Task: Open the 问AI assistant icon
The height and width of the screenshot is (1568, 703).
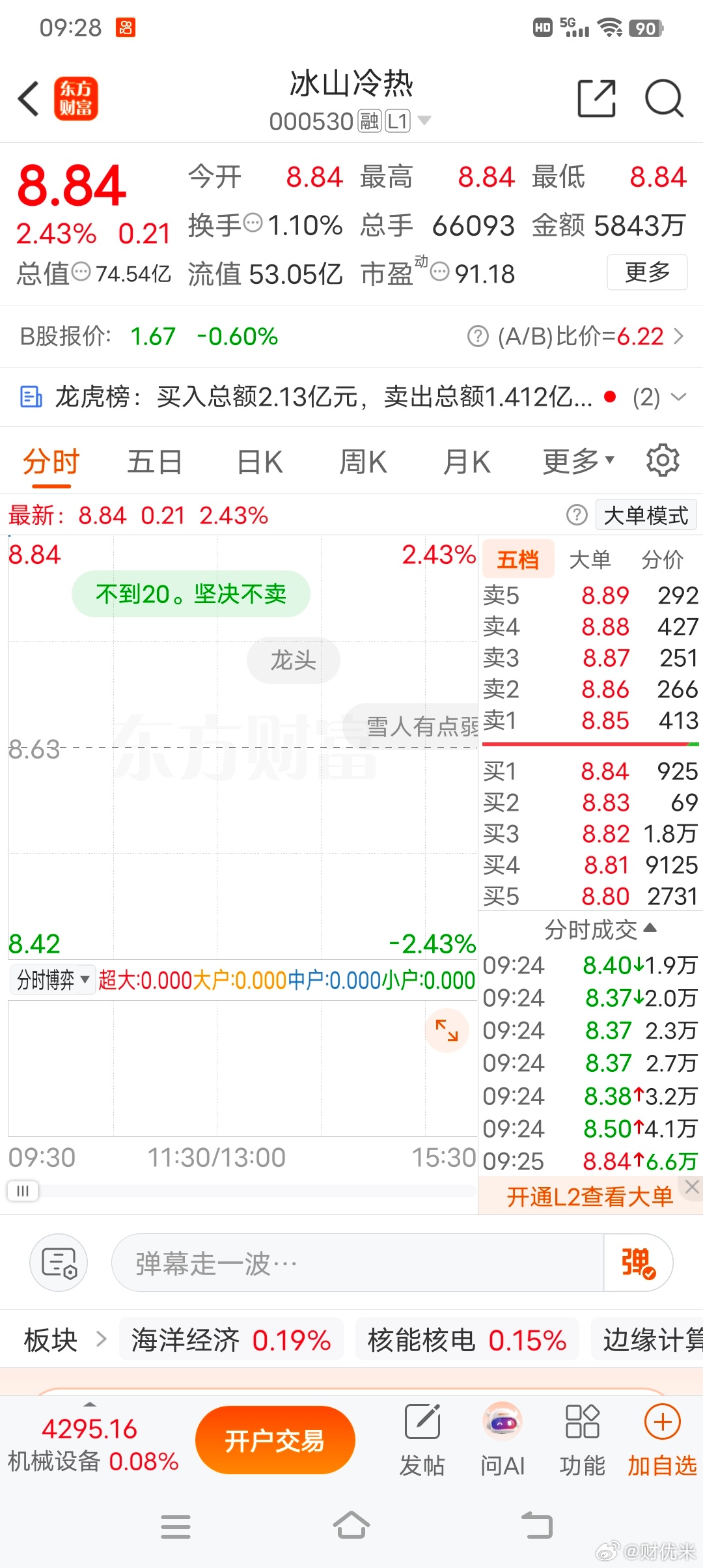Action: pyautogui.click(x=502, y=1439)
